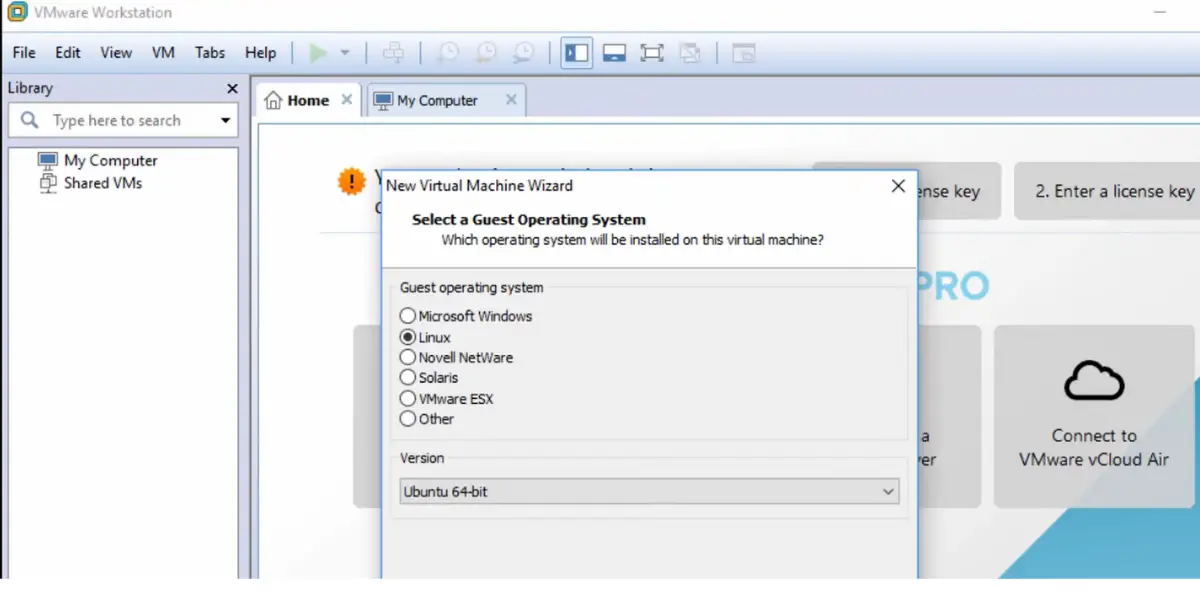Click the My Computer monitor icon in Library
The width and height of the screenshot is (1200, 600).
coord(48,160)
